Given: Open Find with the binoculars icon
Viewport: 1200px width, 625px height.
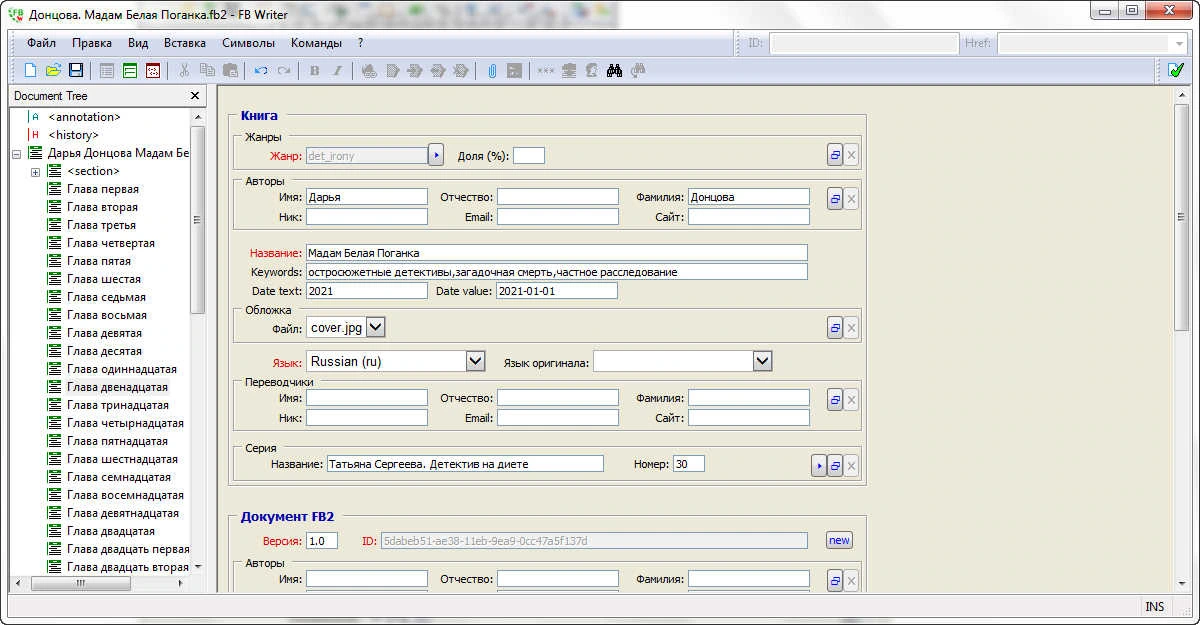Looking at the screenshot, I should click(615, 71).
